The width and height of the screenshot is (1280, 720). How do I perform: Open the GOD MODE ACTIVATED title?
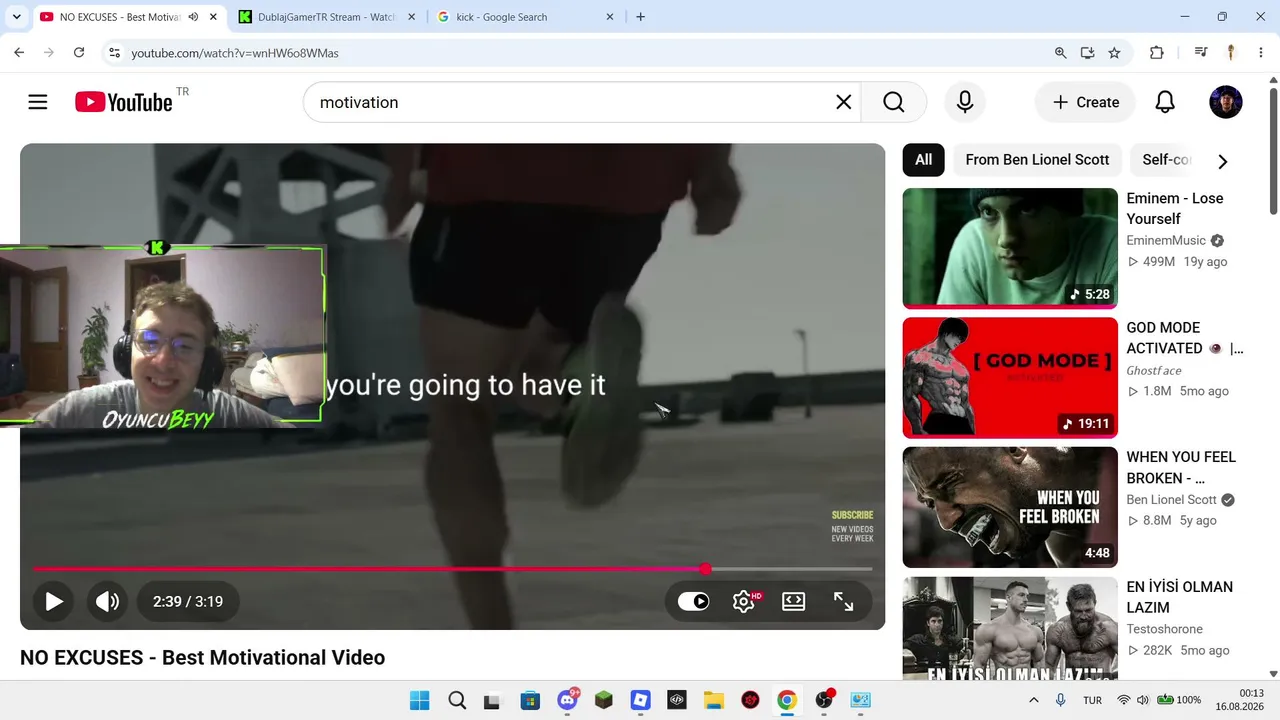pos(1185,338)
